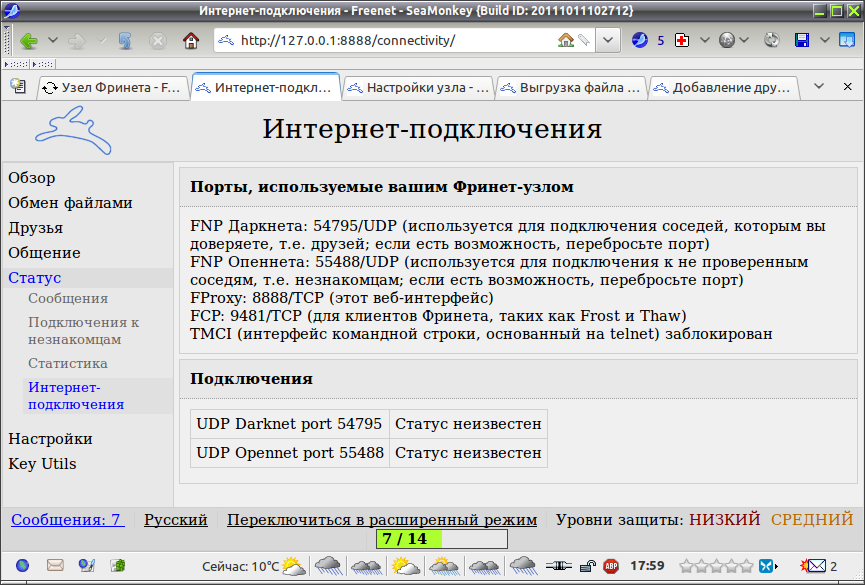Open 'Подключения к незнакомцам' submenu link
Viewport: 865px width, 585px height.
83,331
